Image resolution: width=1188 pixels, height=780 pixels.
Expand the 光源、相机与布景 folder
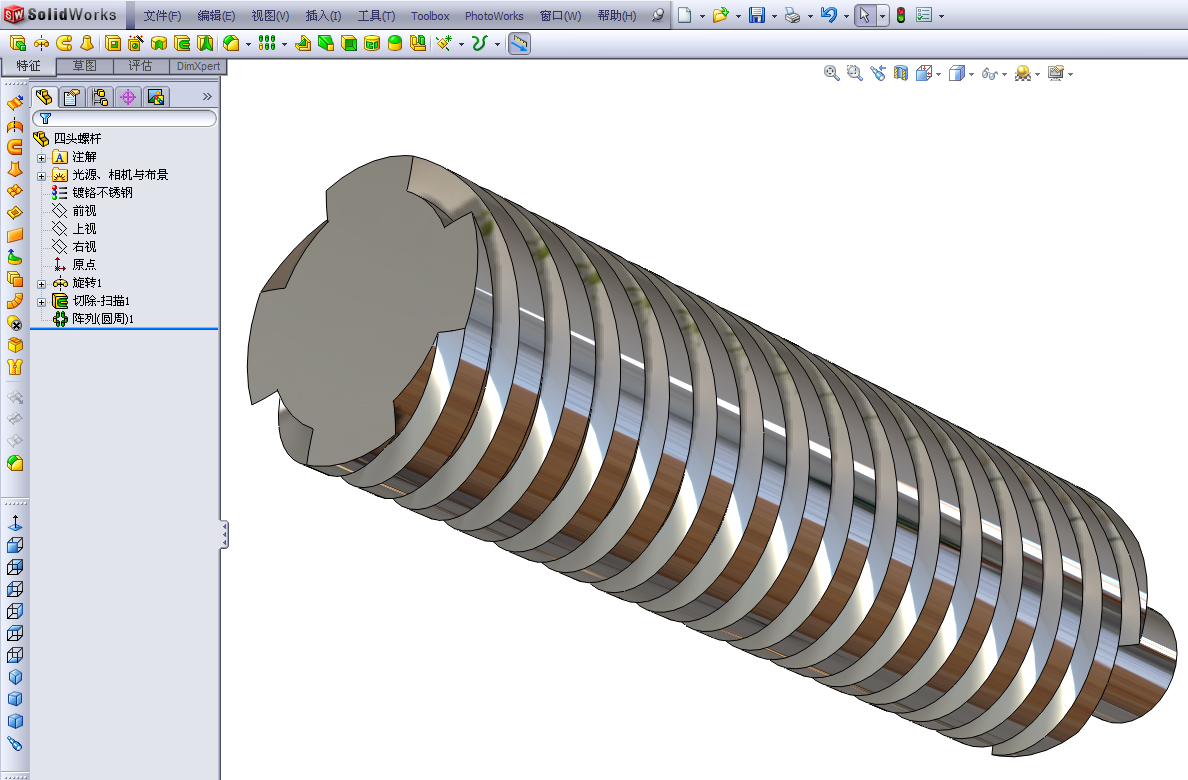coord(42,177)
